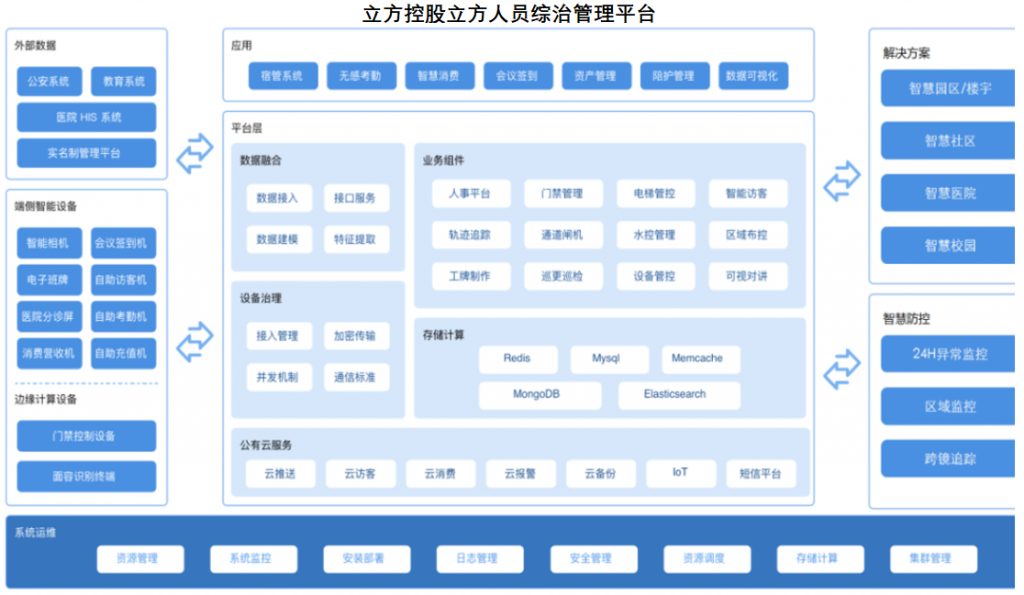Click the 智能相机 device block
The image size is (1024, 595).
[49, 243]
